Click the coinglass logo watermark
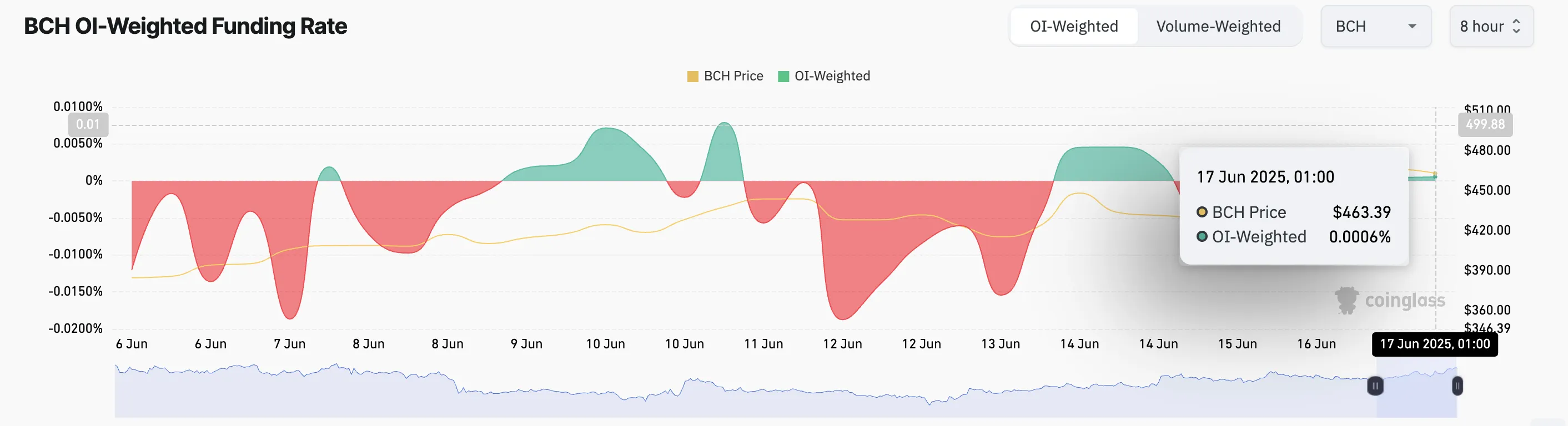Image resolution: width=1568 pixels, height=426 pixels. 1390,300
